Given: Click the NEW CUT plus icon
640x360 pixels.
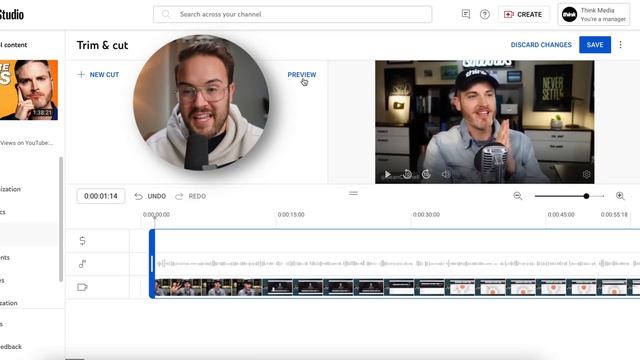Looking at the screenshot, I should pos(81,74).
